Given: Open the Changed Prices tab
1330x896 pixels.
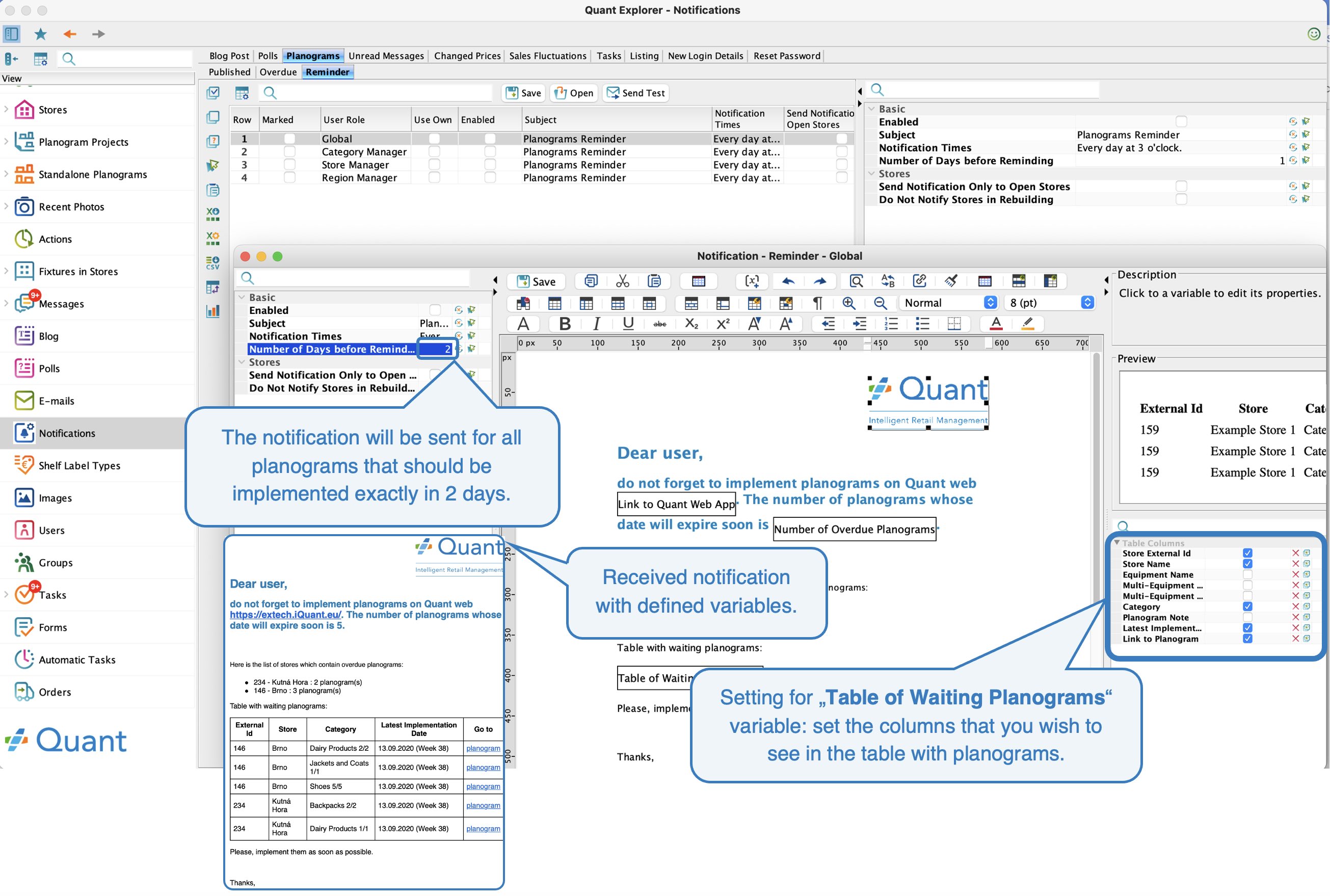Looking at the screenshot, I should tap(467, 56).
